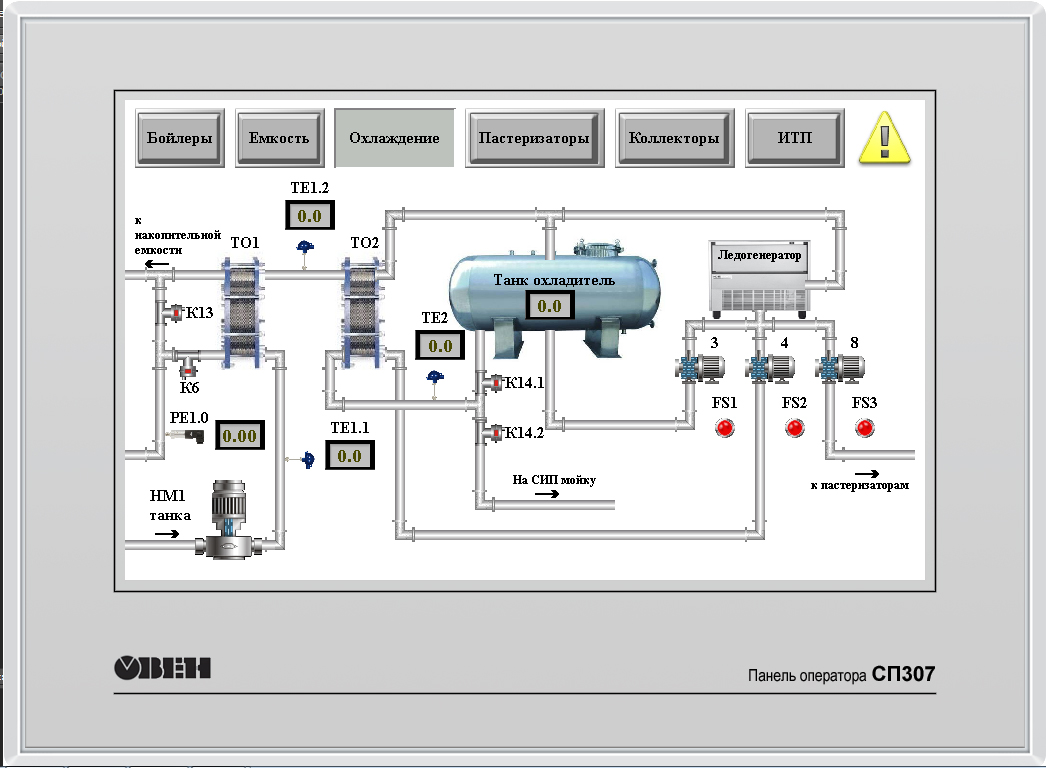Open the Бойлеры screen
1046x768 pixels.
[179, 138]
